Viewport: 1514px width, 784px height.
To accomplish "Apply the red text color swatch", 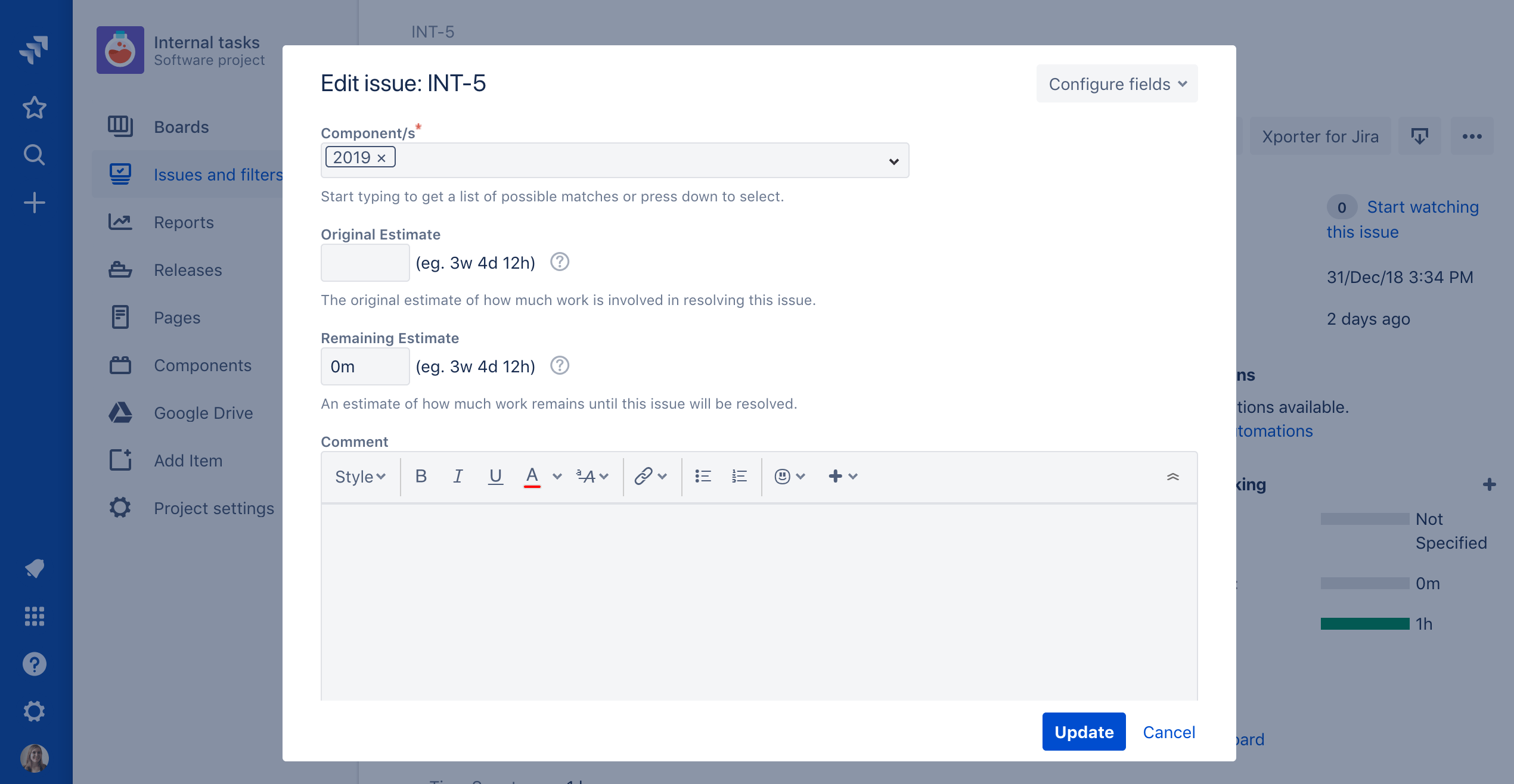I will coord(532,476).
